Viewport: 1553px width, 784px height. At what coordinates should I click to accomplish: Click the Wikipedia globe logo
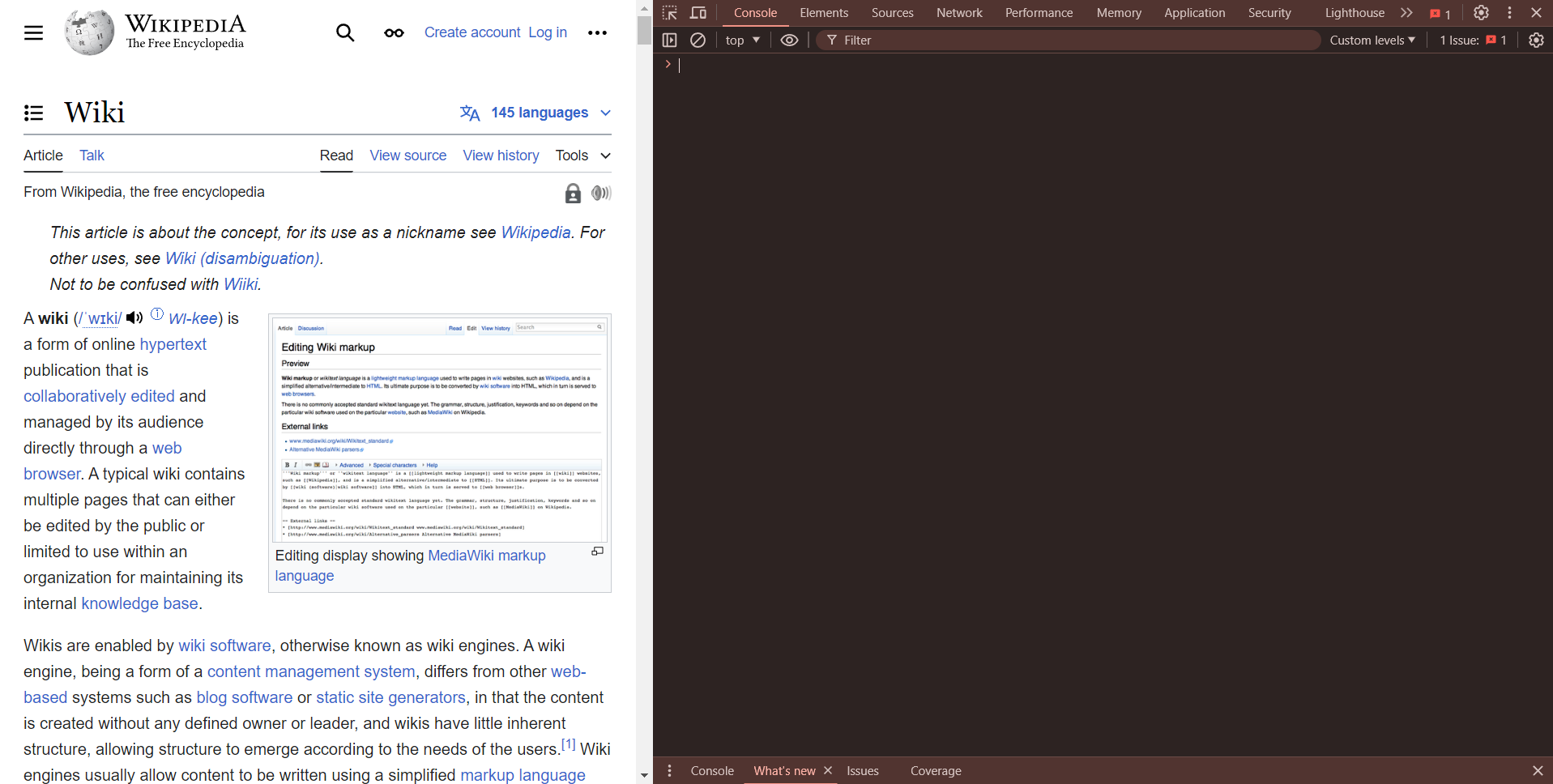89,32
